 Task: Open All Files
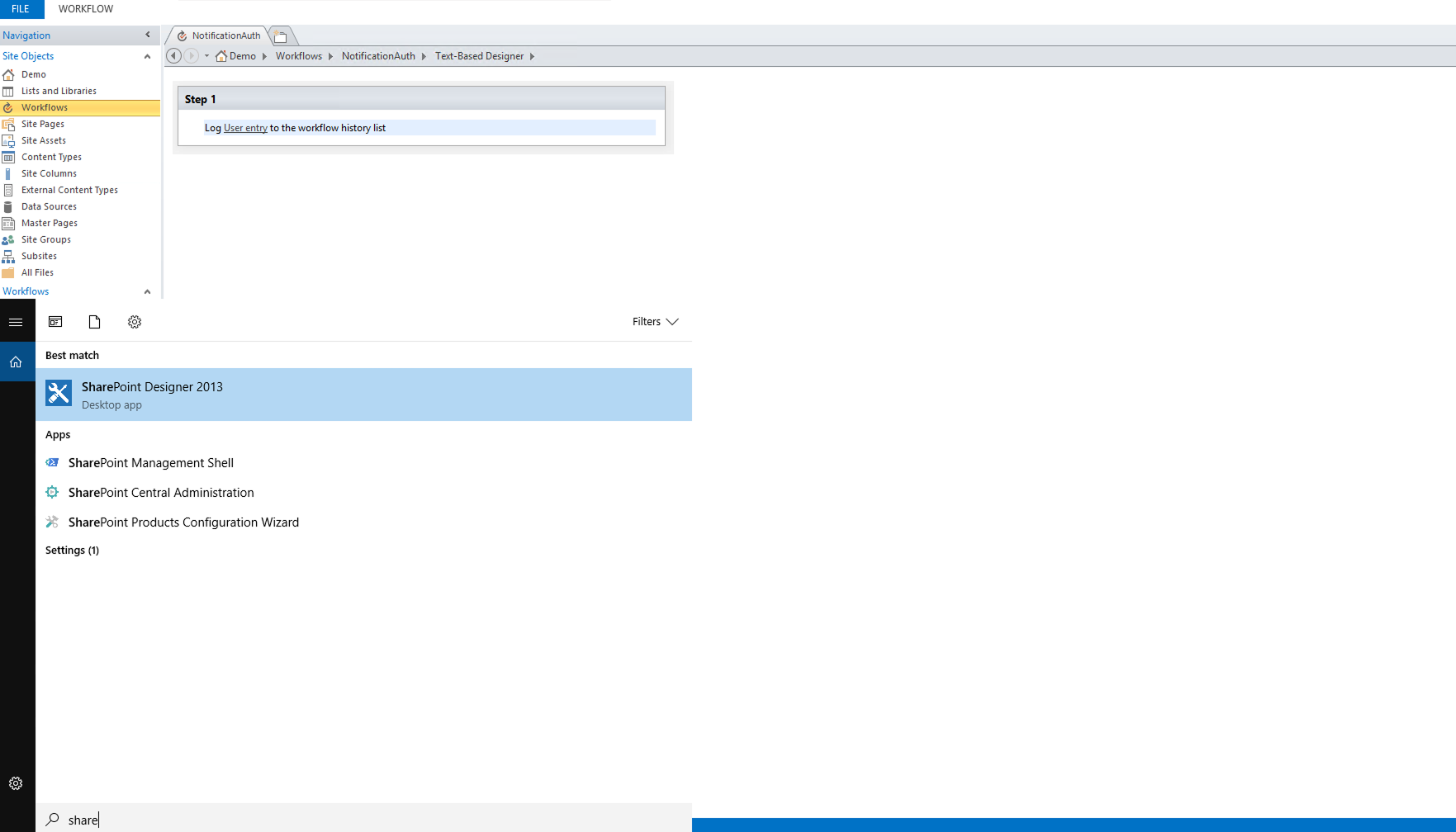[37, 272]
